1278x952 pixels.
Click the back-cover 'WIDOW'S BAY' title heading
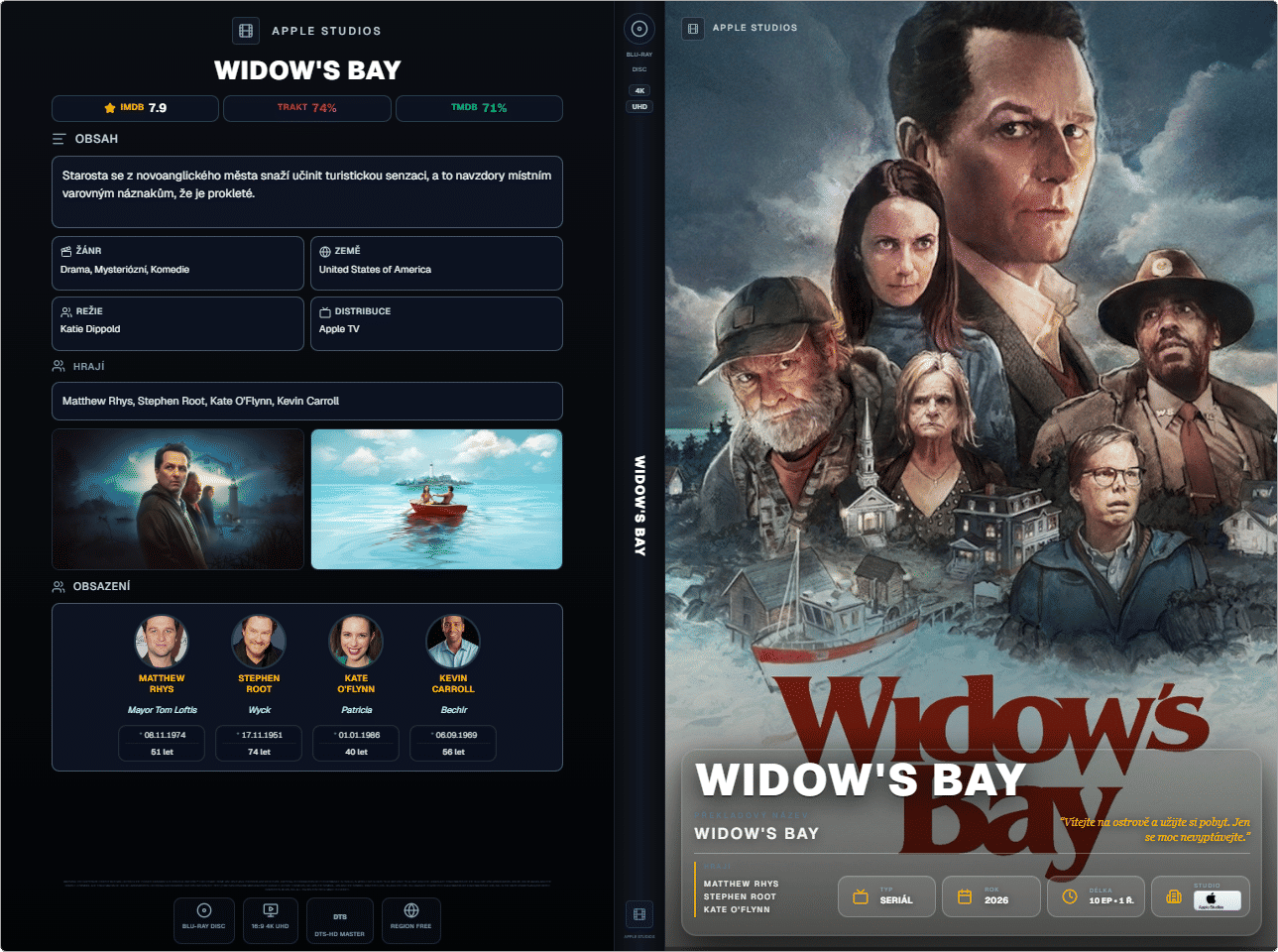307,70
